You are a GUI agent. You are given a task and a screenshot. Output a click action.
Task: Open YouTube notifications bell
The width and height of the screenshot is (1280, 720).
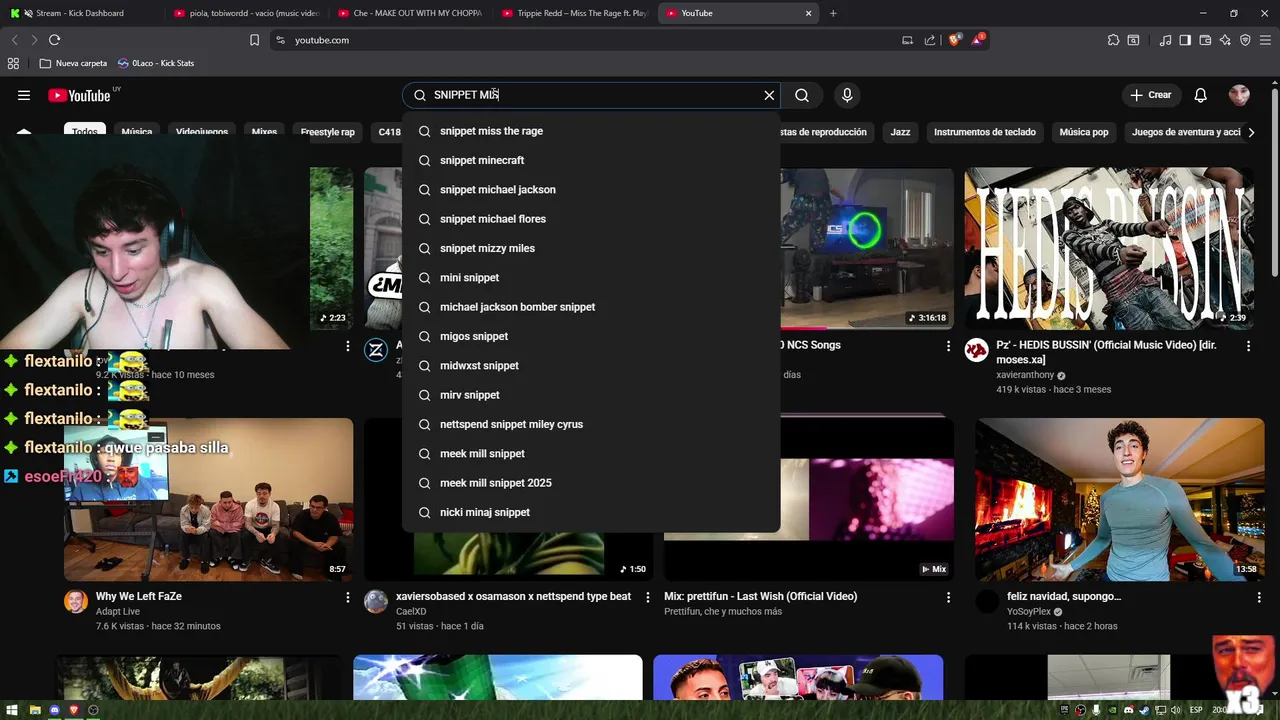click(1201, 95)
